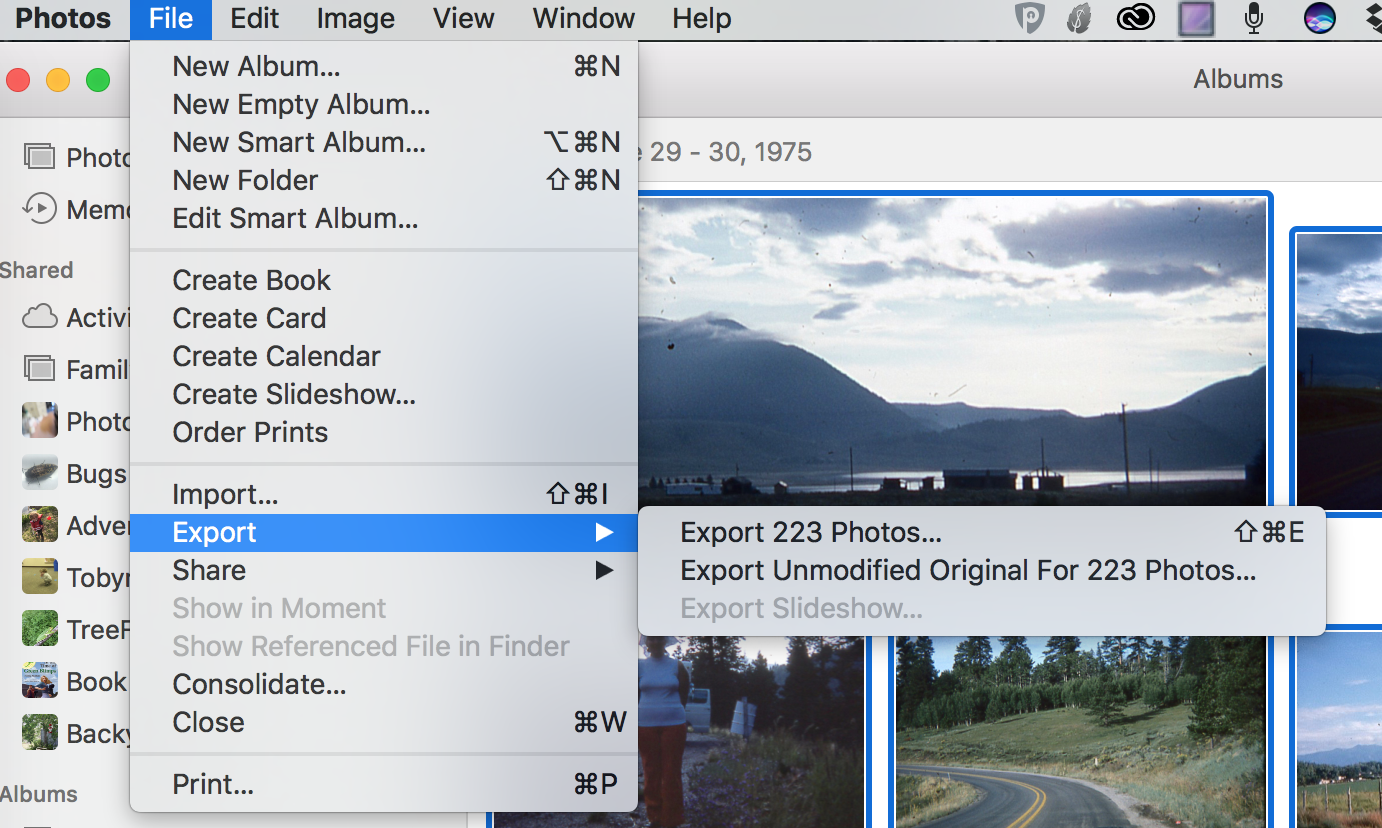The width and height of the screenshot is (1382, 828).
Task: Click Export 223 Photos…
Action: pyautogui.click(x=982, y=533)
